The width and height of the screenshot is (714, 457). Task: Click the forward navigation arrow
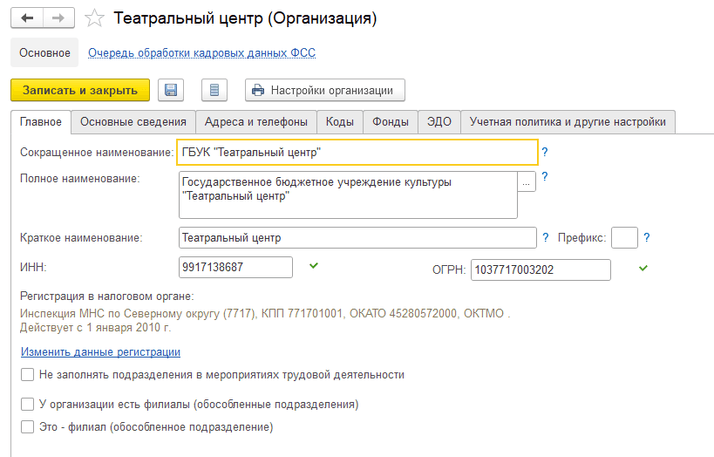(x=58, y=18)
